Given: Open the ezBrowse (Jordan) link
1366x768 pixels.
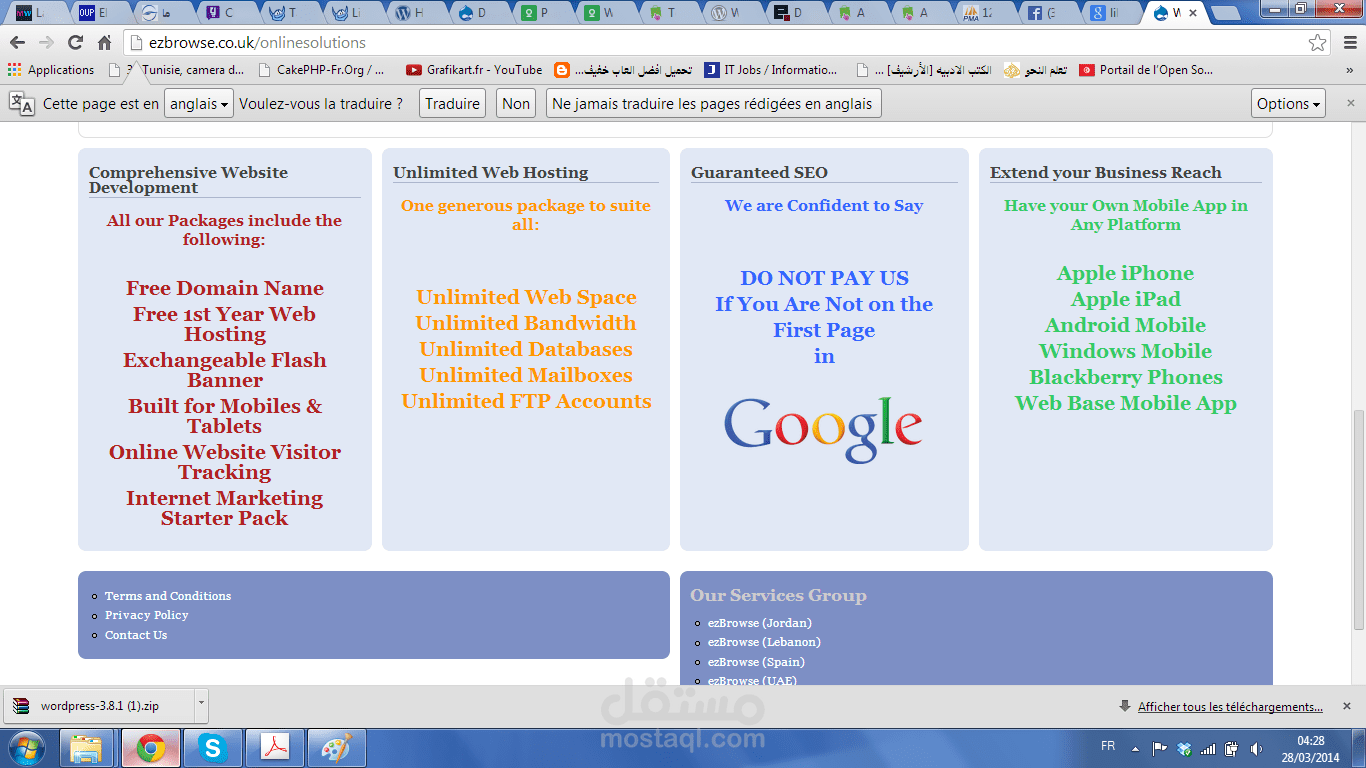Looking at the screenshot, I should pyautogui.click(x=760, y=623).
